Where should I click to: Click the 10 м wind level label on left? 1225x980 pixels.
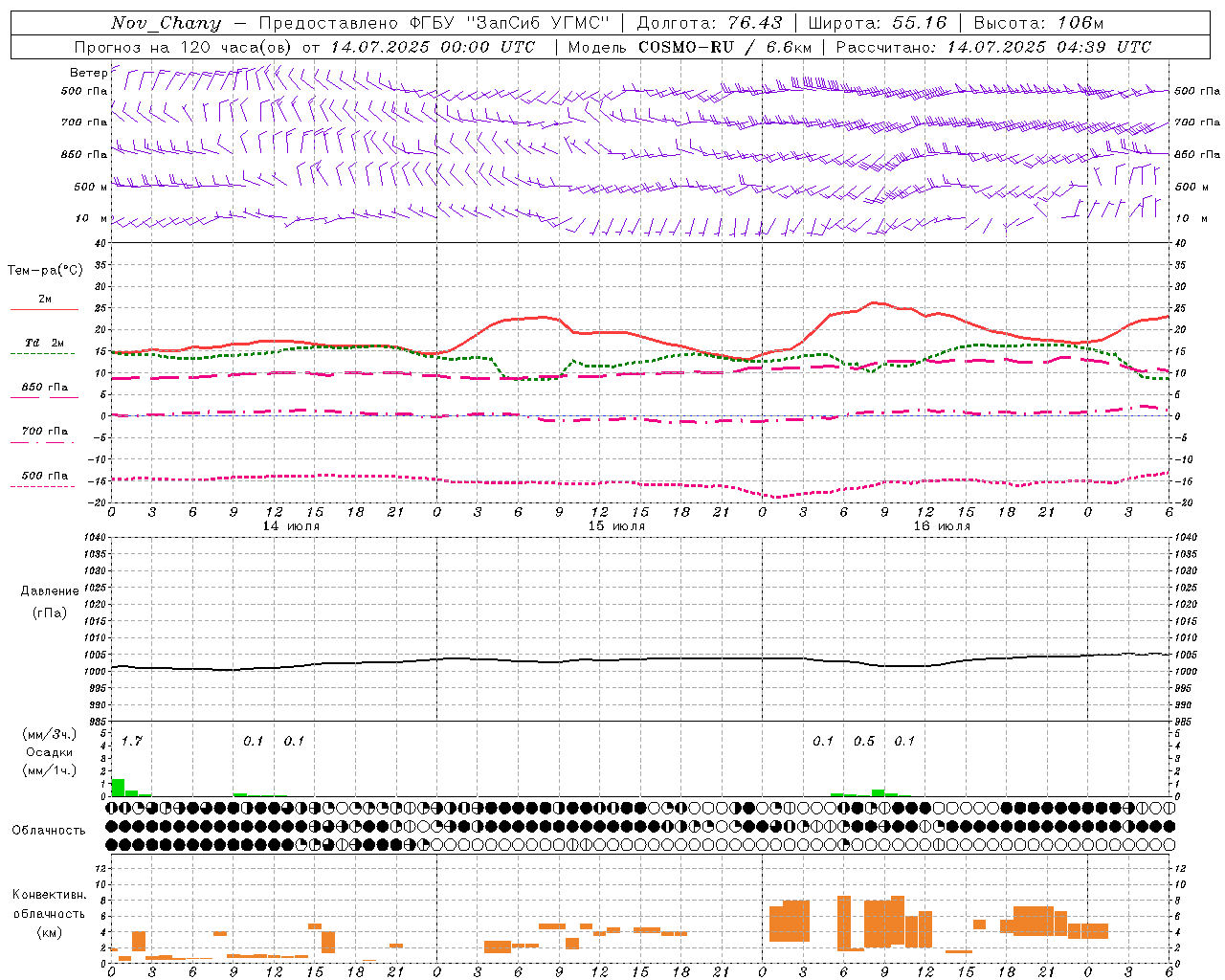click(x=91, y=218)
